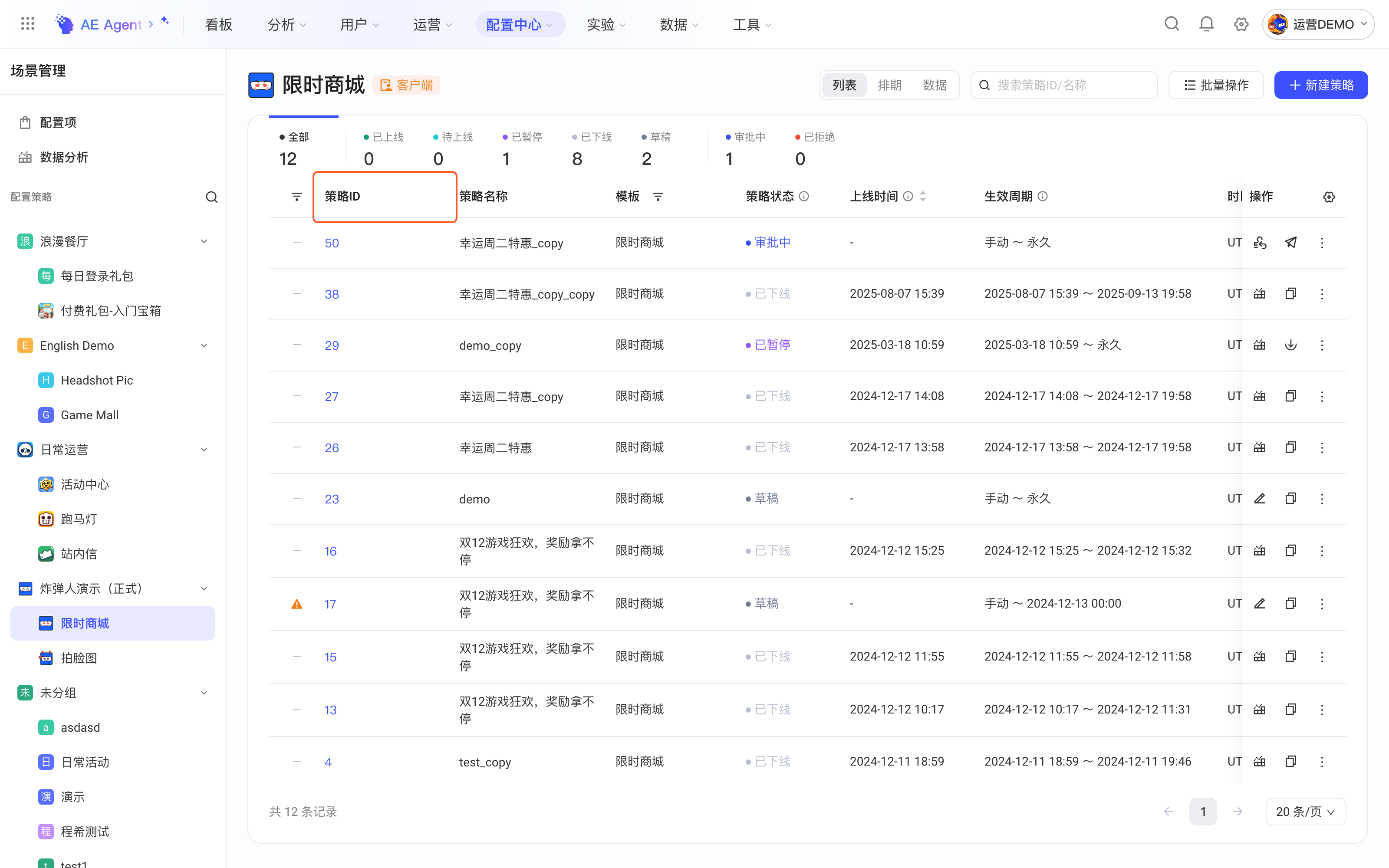Collapse the 炸弹人演示（正式）group
Screen dimensions: 1389x868
coord(204,589)
